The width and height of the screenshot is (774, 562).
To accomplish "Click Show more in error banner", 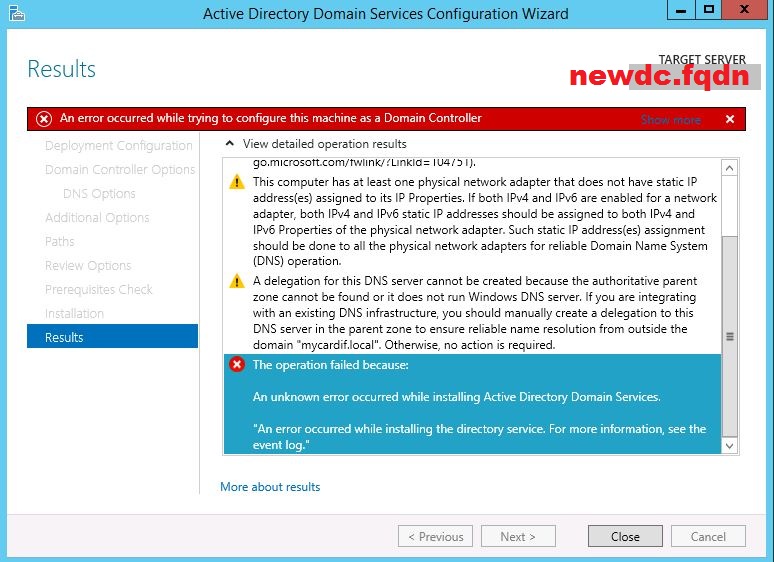I will point(670,120).
